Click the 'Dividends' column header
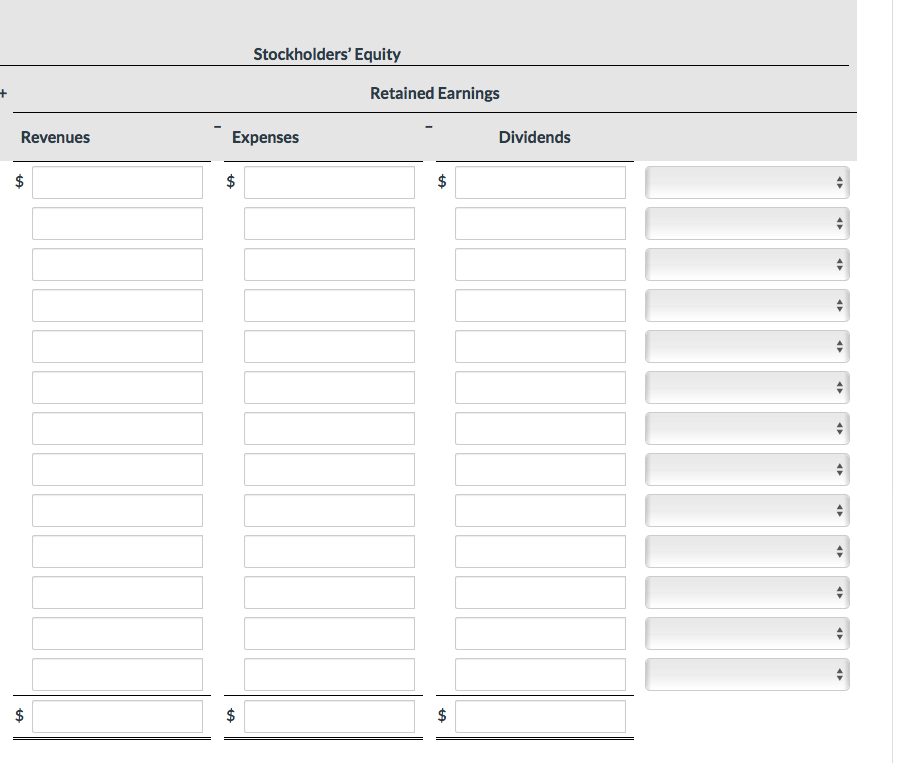The width and height of the screenshot is (898, 763). click(534, 137)
